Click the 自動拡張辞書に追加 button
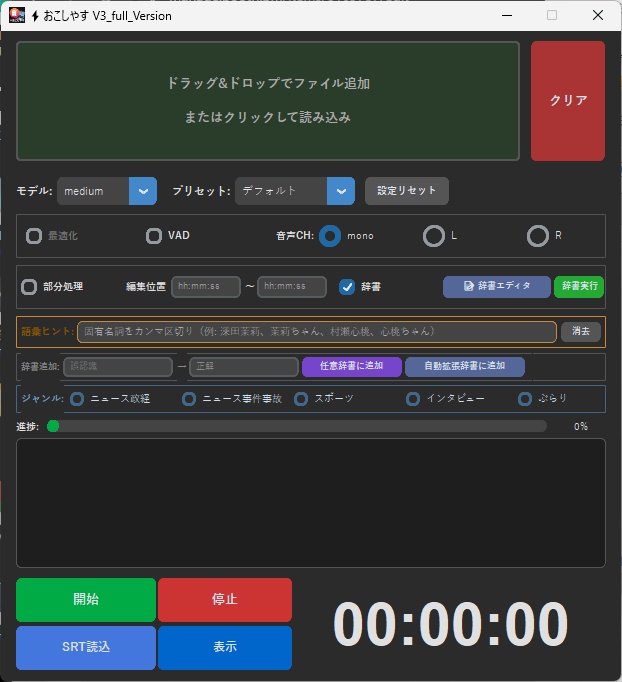 [x=465, y=367]
